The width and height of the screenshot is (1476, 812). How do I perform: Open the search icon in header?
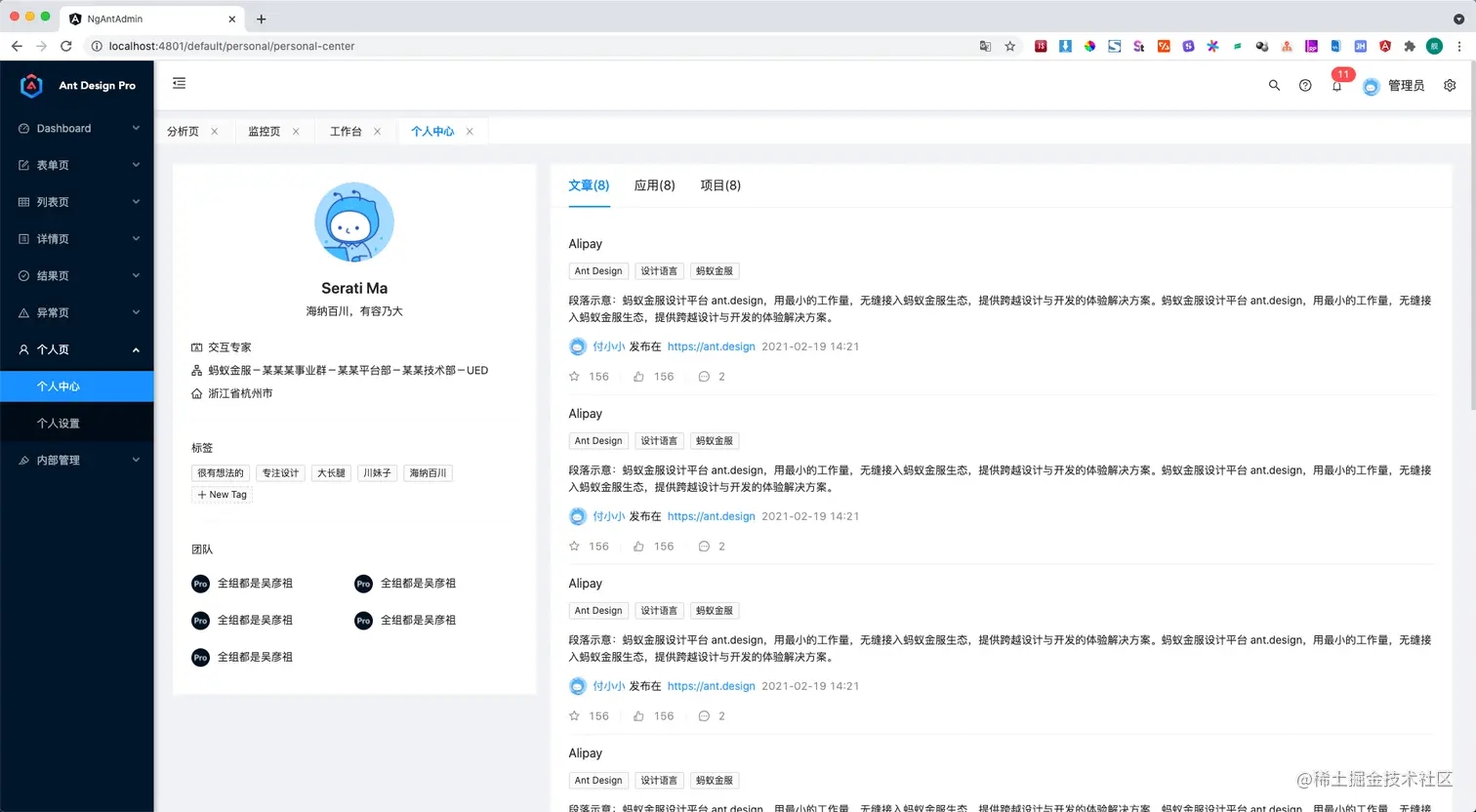point(1274,86)
